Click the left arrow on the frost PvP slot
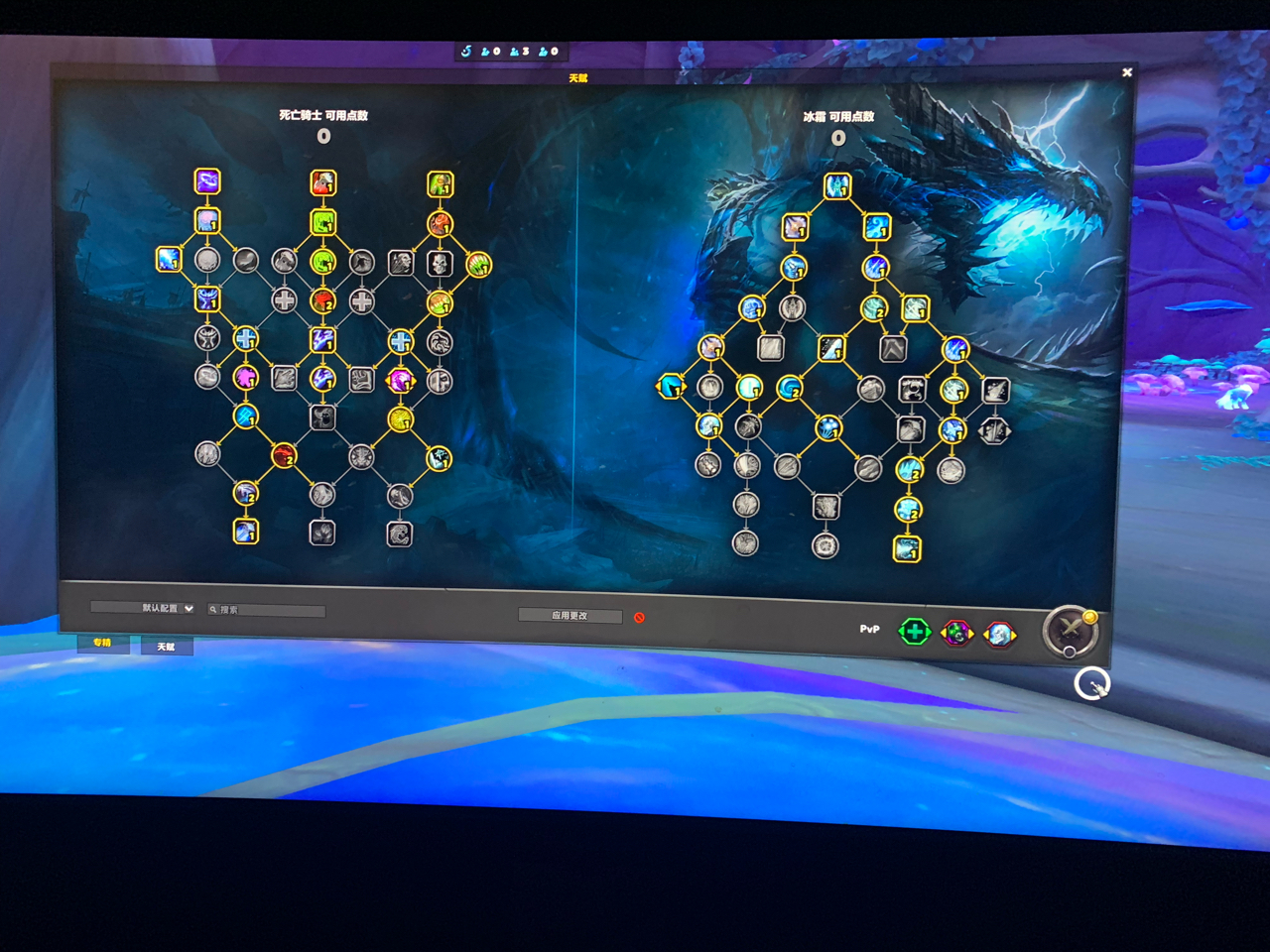The width and height of the screenshot is (1270, 952). pos(984,632)
